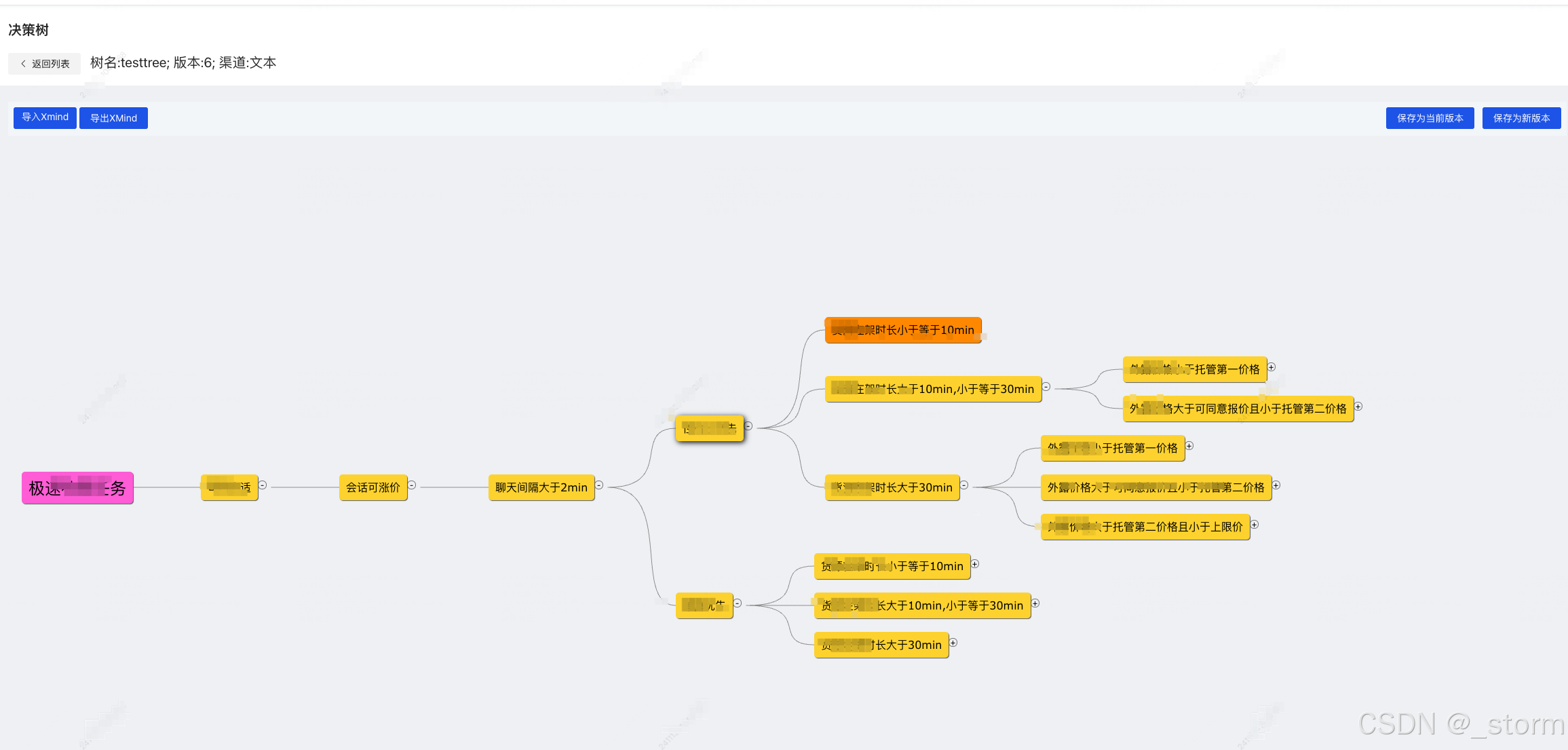The width and height of the screenshot is (1568, 750).
Task: Click the 导出XMind button
Action: click(x=113, y=117)
